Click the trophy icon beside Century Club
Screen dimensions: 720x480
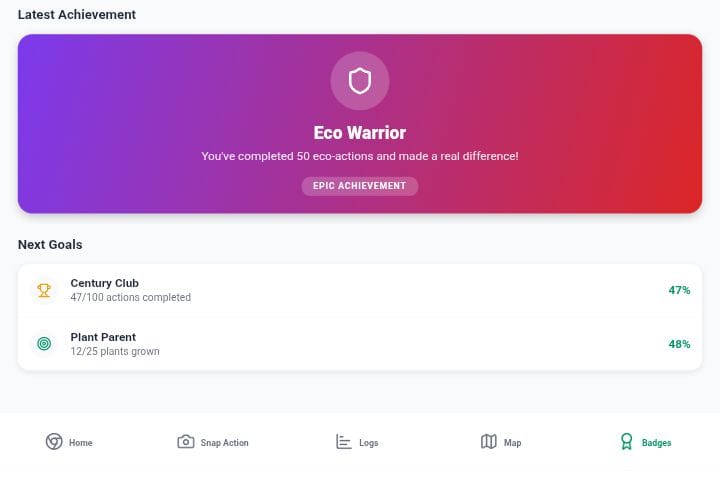[x=44, y=290]
